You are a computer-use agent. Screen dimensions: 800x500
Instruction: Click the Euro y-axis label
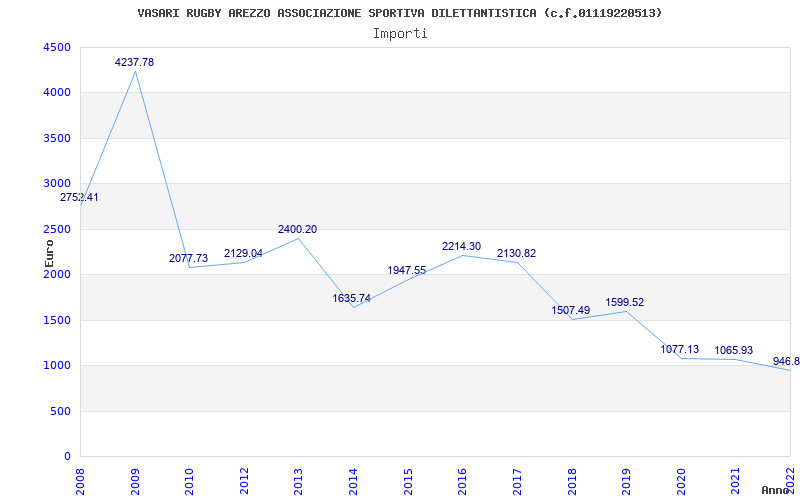49,253
